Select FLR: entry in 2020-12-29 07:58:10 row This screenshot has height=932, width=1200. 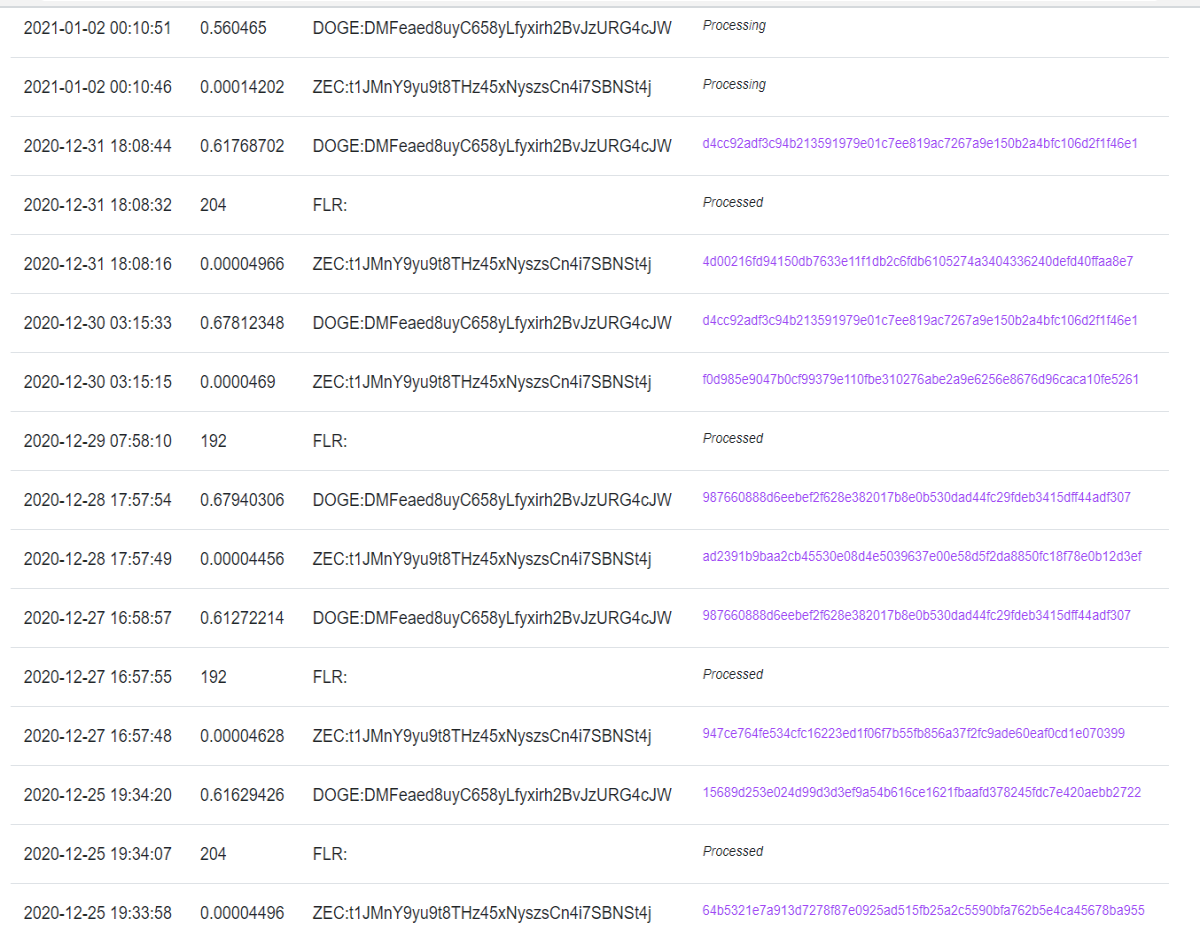(330, 441)
